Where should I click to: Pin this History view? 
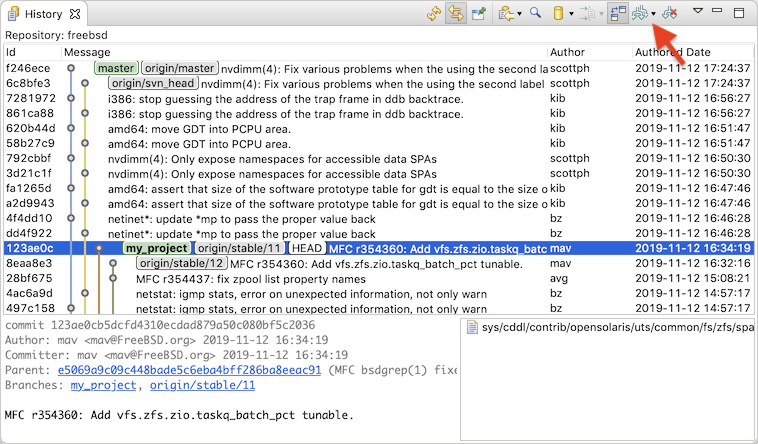pos(479,14)
